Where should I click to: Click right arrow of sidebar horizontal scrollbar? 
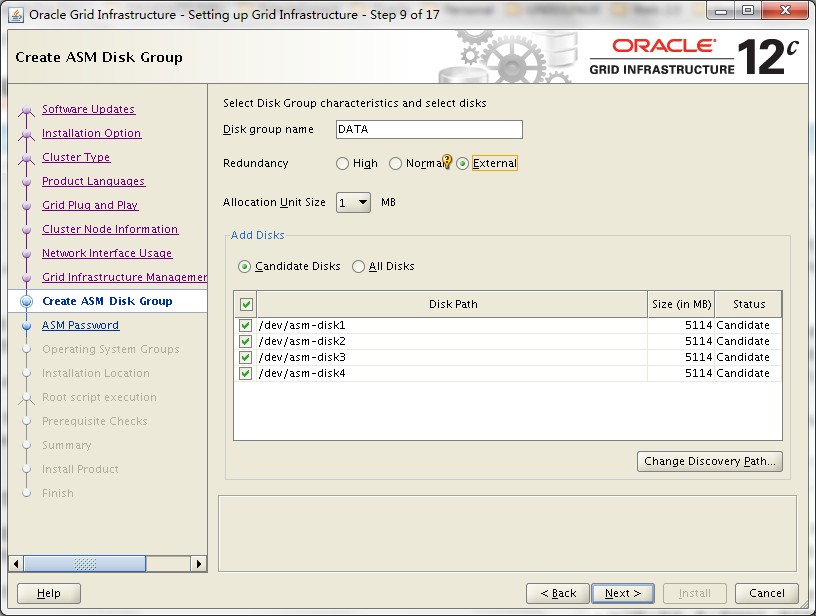(x=198, y=563)
